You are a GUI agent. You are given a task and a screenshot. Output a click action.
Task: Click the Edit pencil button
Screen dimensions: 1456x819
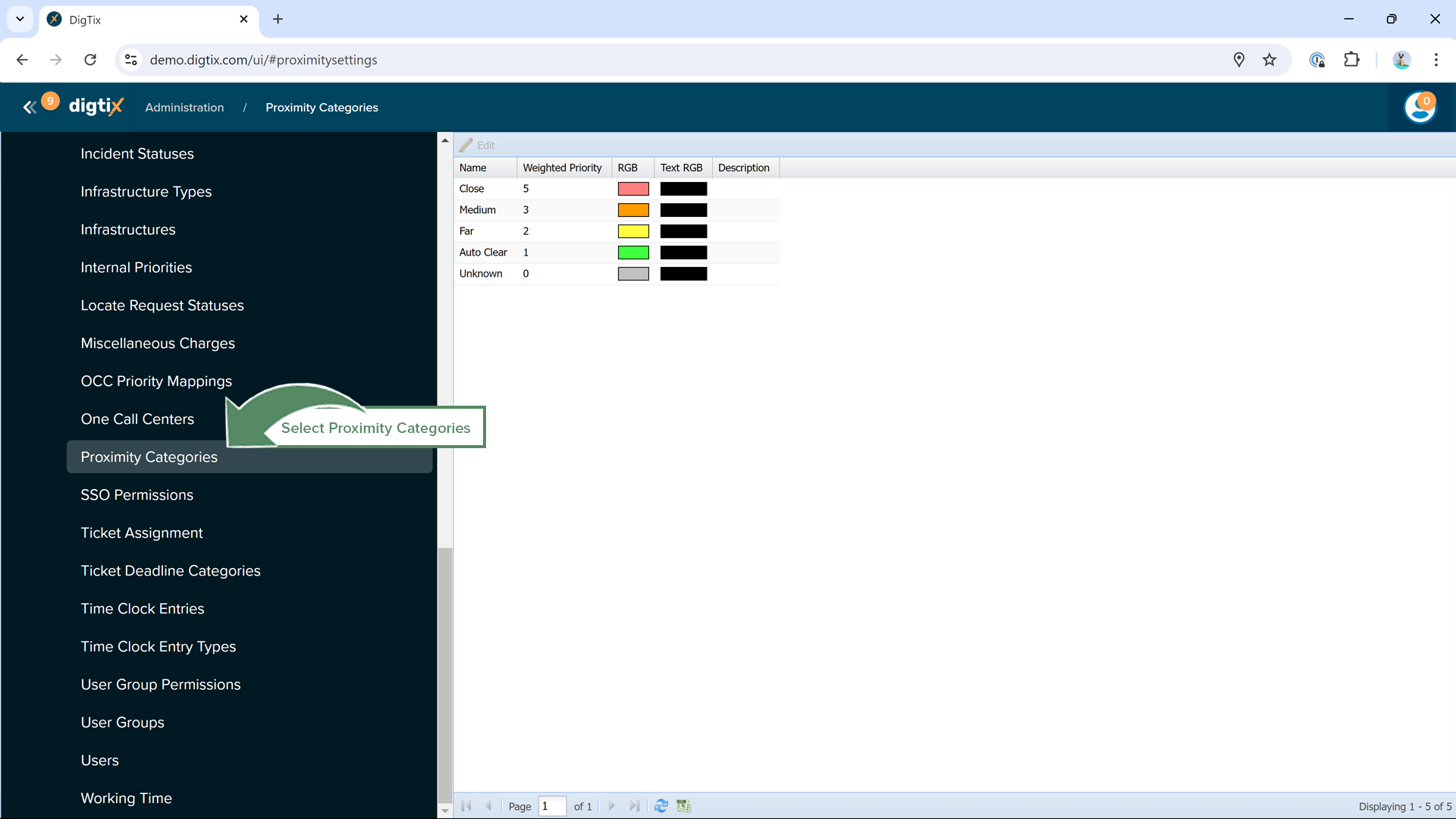click(x=477, y=145)
